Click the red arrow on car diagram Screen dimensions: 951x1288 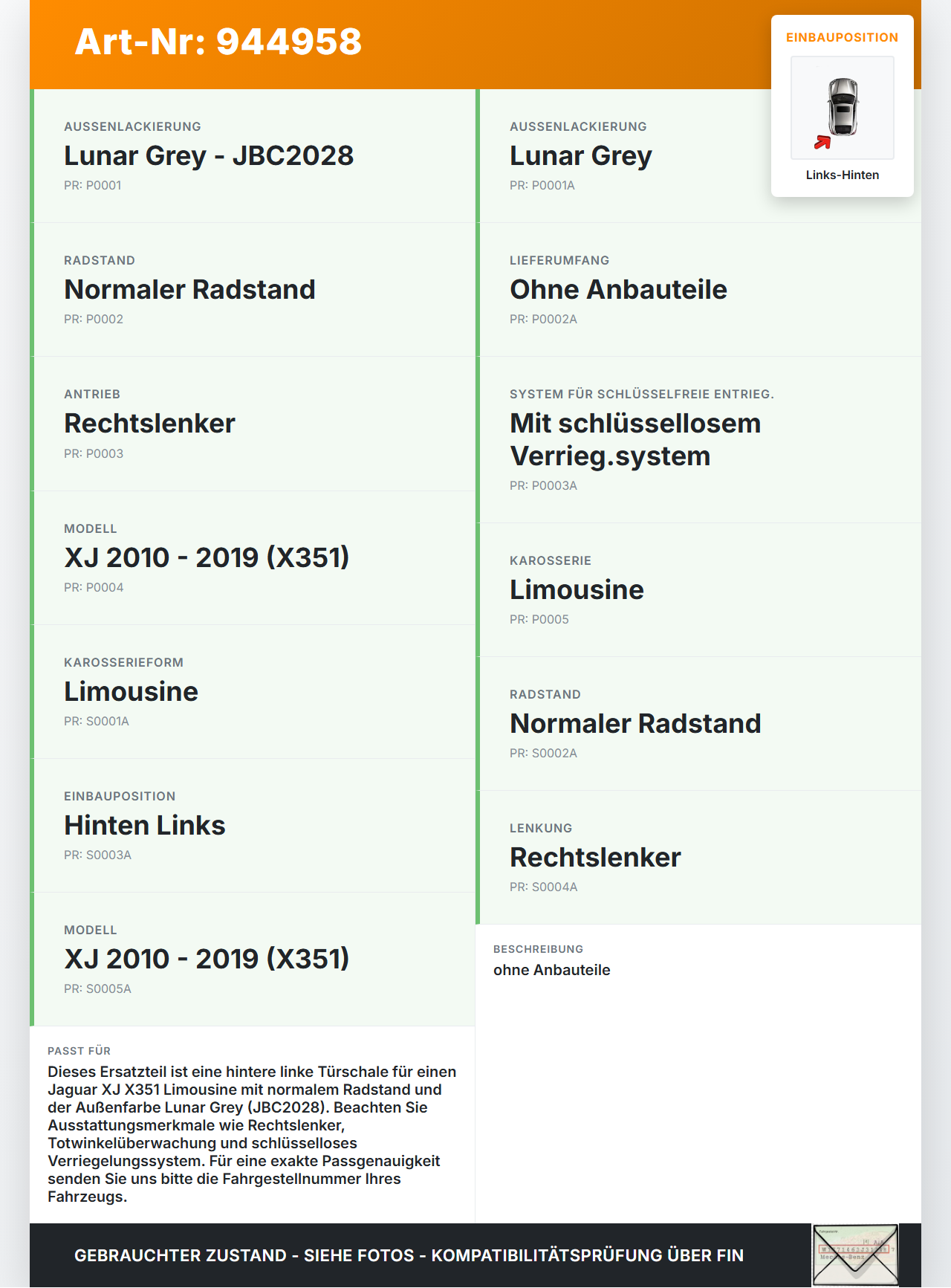tap(822, 142)
